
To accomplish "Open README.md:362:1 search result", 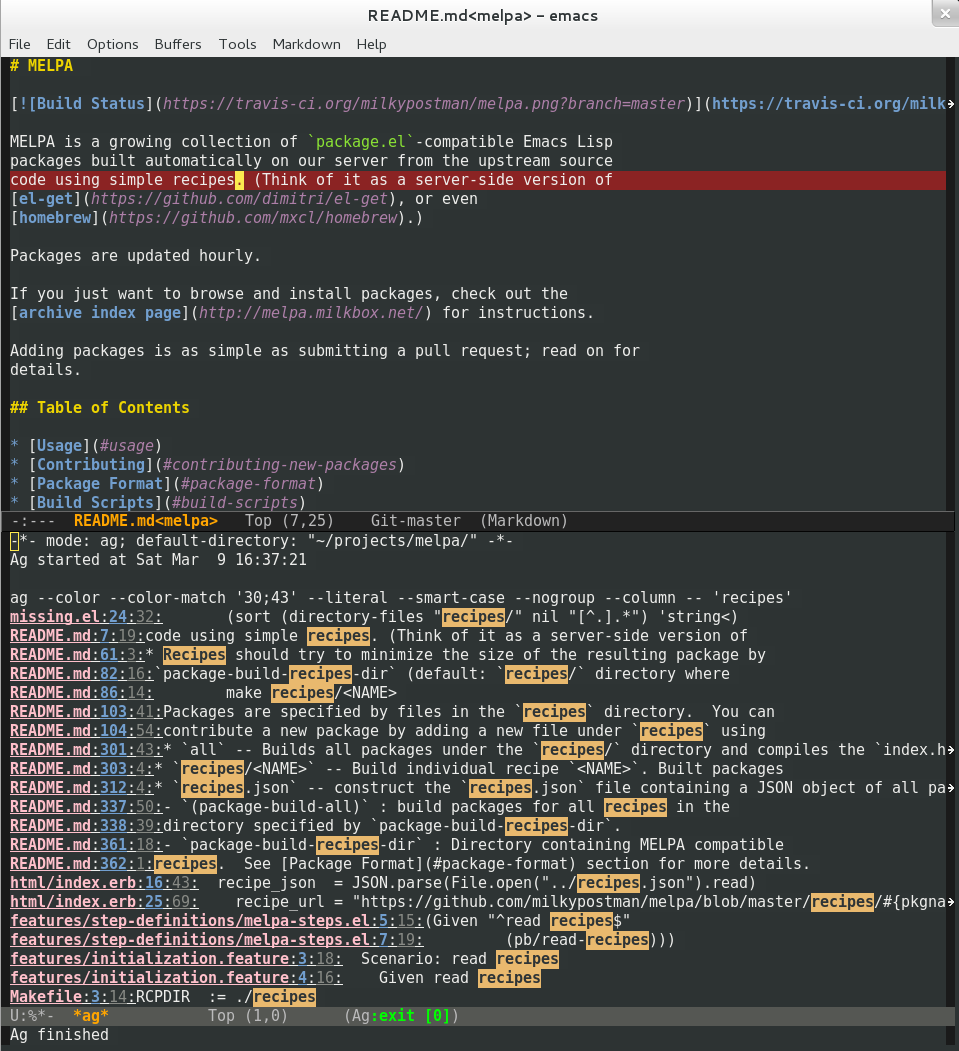I will point(82,863).
